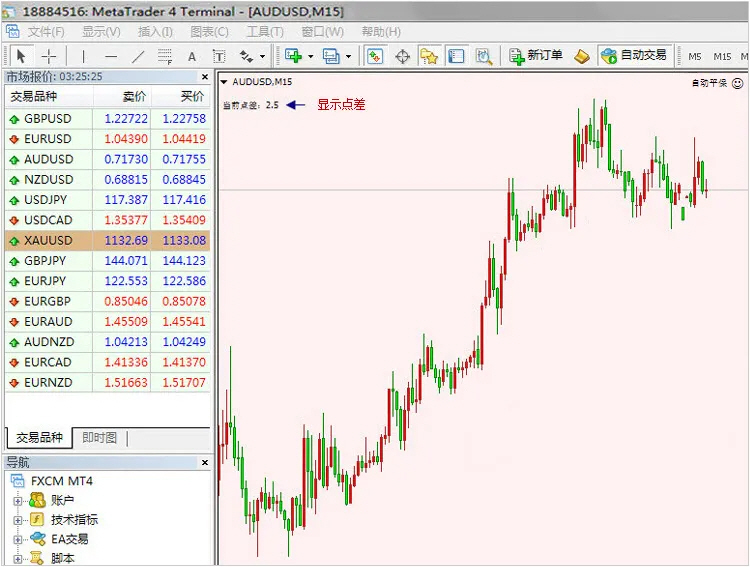This screenshot has width=750, height=567.
Task: Switch to the 即时图 tab
Action: coord(100,438)
